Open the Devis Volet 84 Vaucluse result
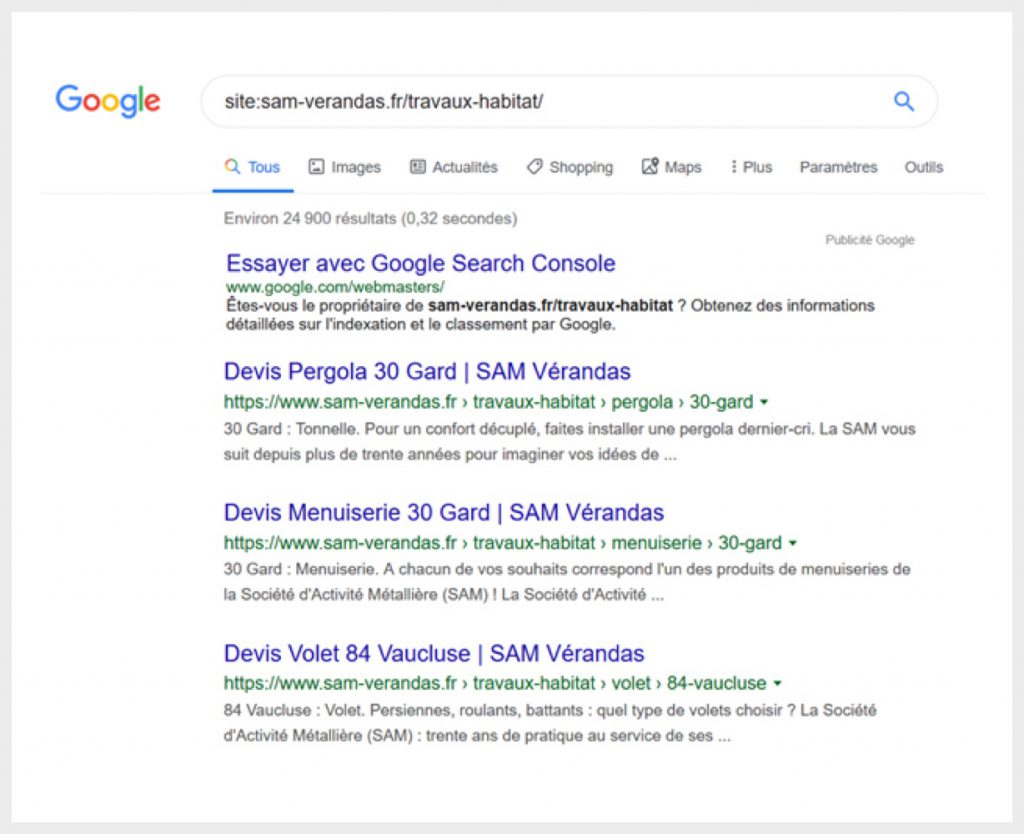 [x=433, y=653]
